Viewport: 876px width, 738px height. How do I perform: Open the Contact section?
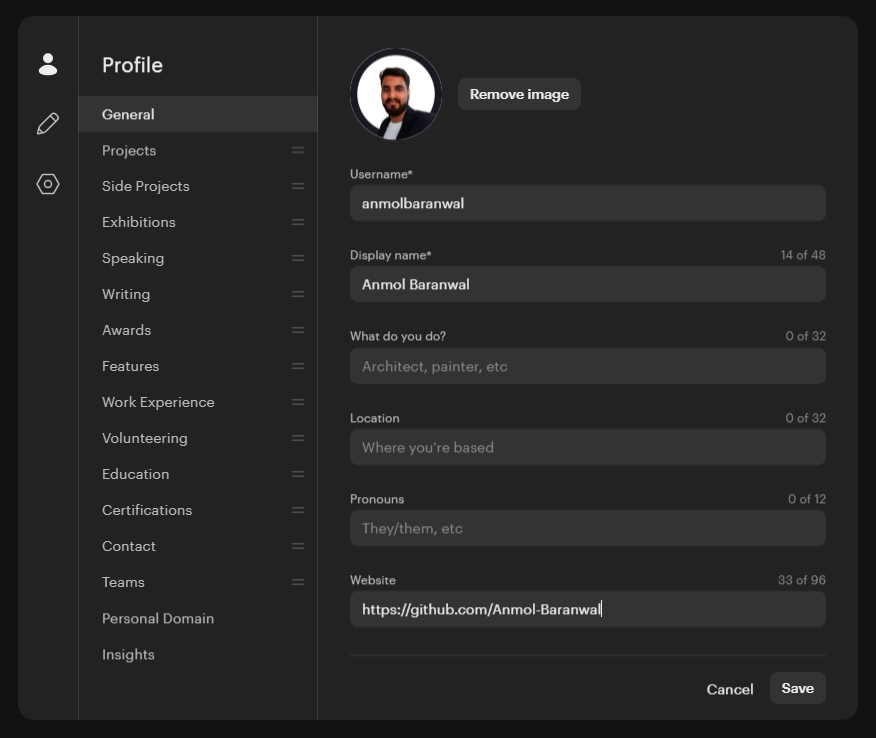[198, 546]
